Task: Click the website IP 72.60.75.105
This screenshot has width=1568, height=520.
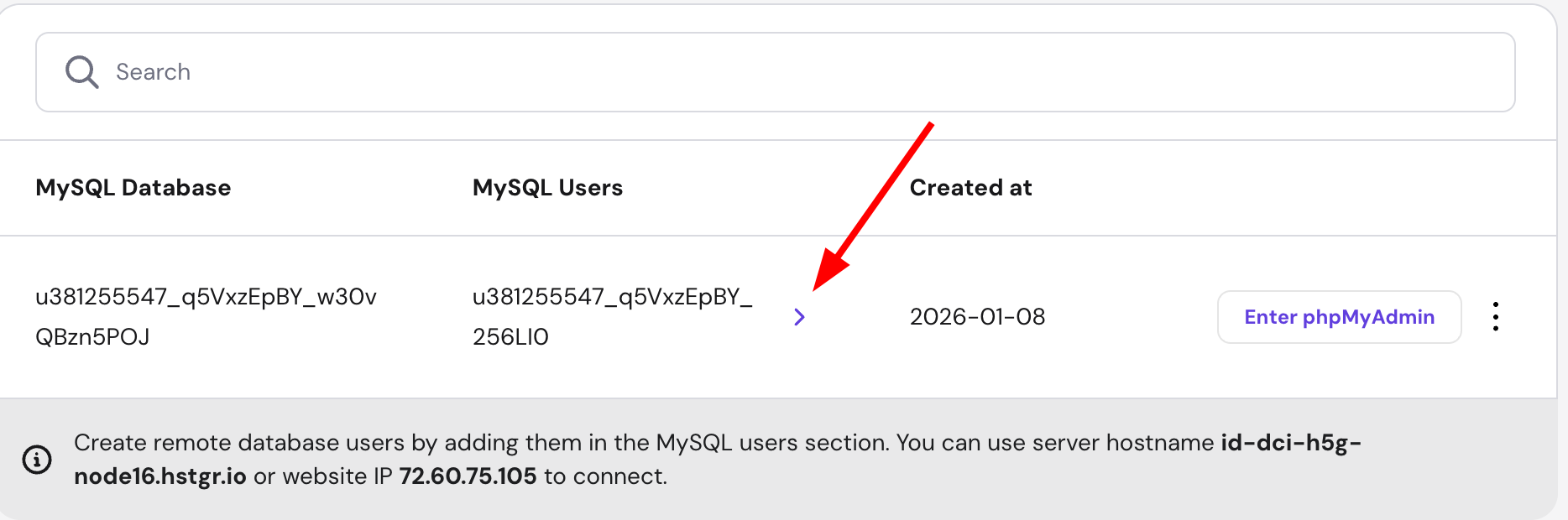Action: 468,476
